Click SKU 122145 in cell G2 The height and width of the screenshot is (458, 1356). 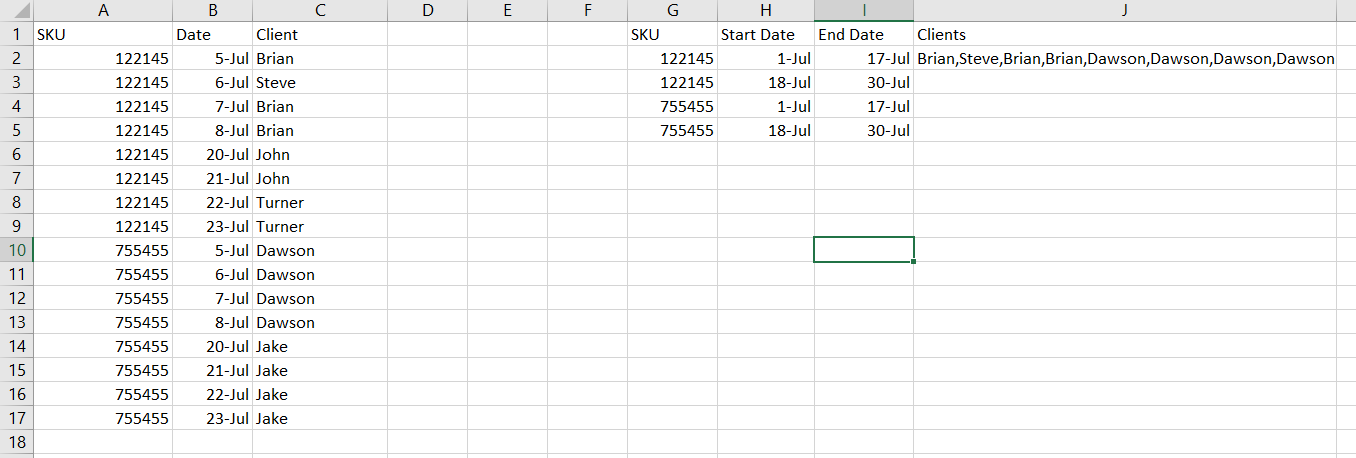pyautogui.click(x=672, y=58)
